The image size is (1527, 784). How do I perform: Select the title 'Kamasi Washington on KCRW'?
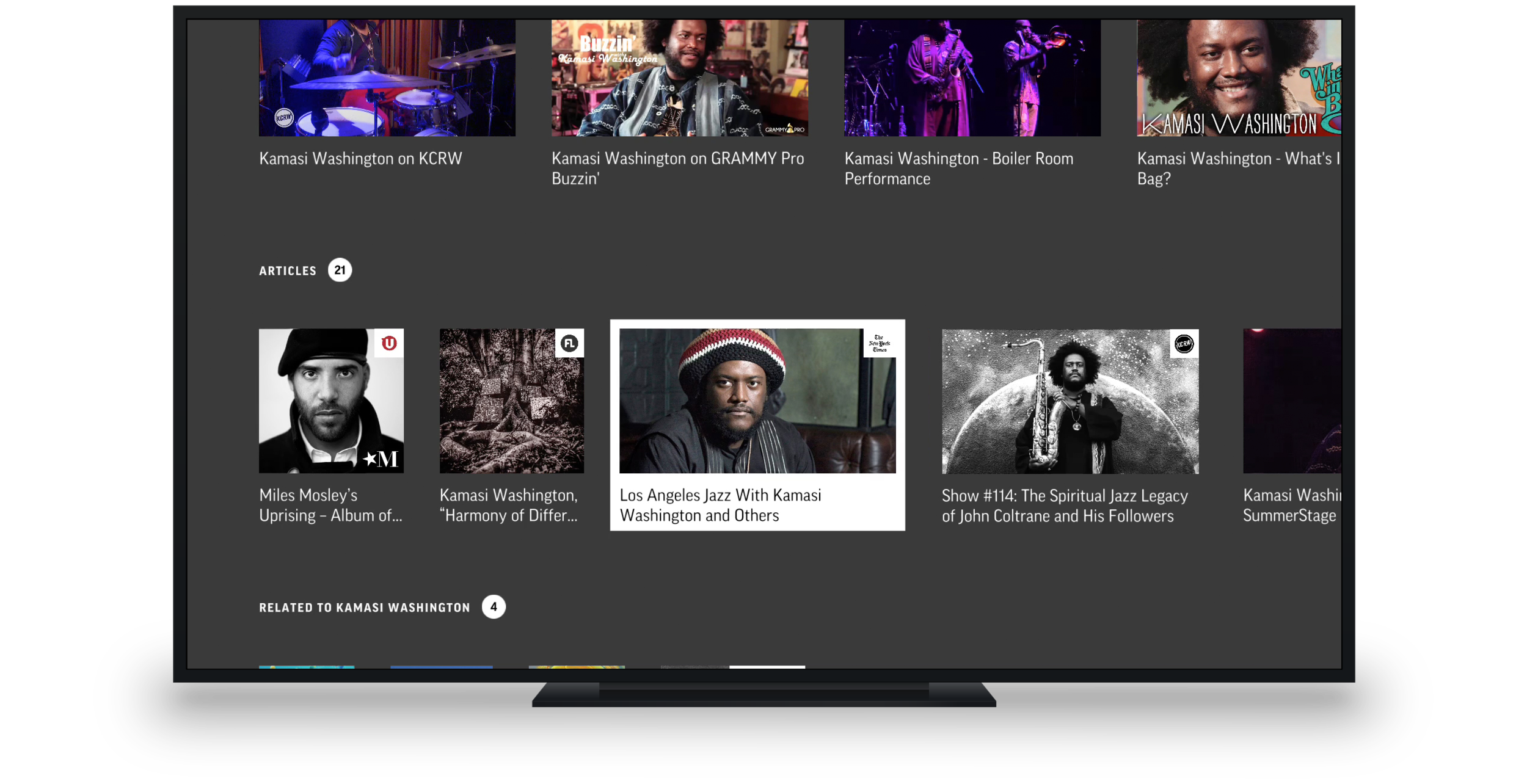[x=360, y=159]
